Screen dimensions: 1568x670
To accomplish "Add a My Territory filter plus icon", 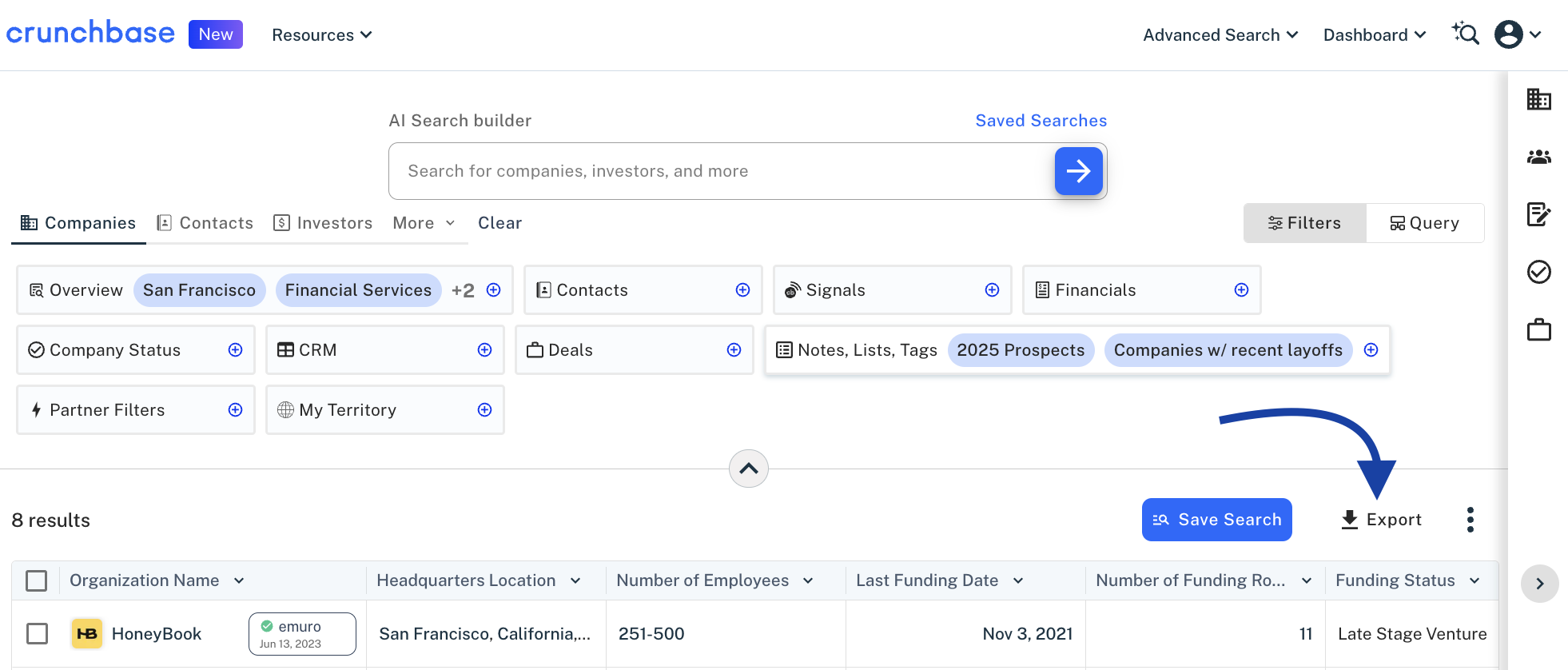I will coord(484,410).
